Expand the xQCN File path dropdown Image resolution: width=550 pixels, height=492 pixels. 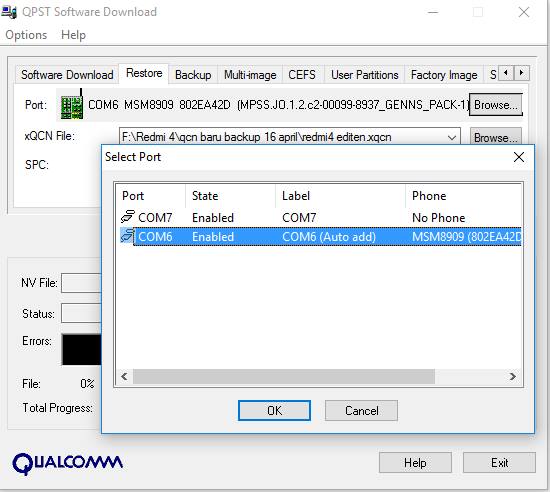(x=452, y=137)
